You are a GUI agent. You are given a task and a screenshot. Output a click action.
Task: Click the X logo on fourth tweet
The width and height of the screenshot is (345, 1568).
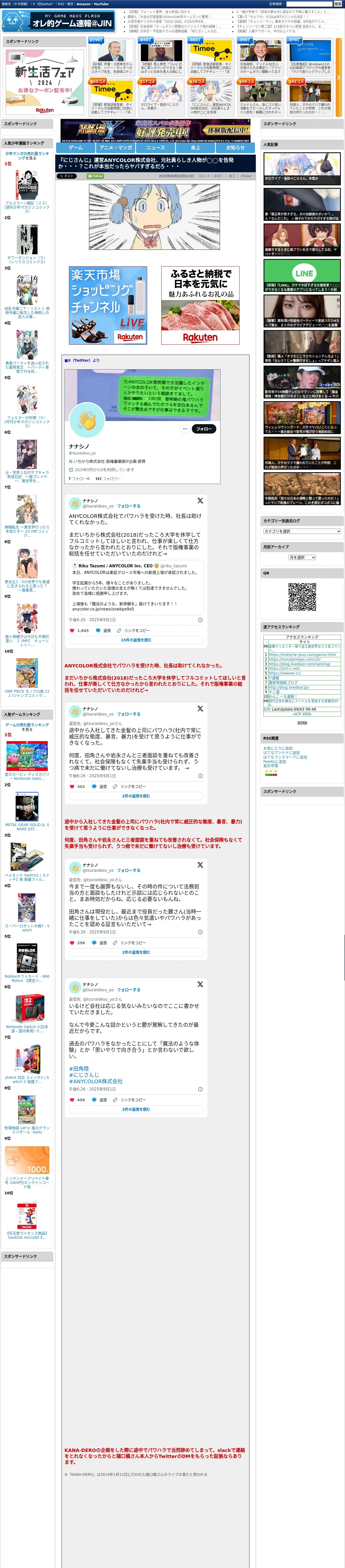[x=200, y=984]
